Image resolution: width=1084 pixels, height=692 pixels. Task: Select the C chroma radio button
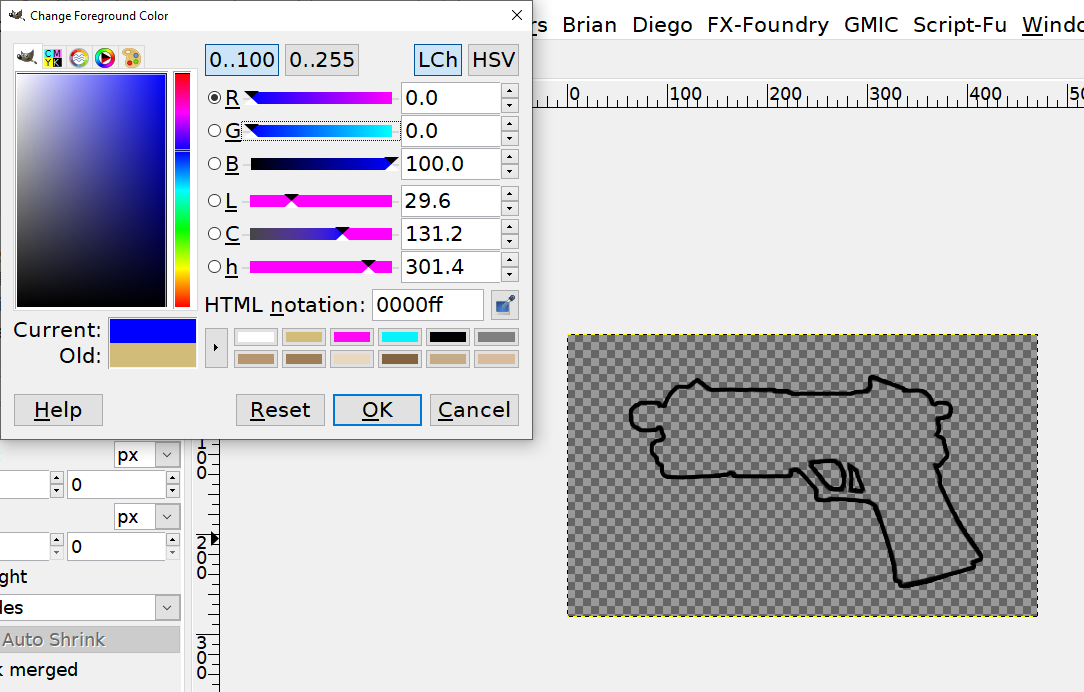[x=214, y=234]
